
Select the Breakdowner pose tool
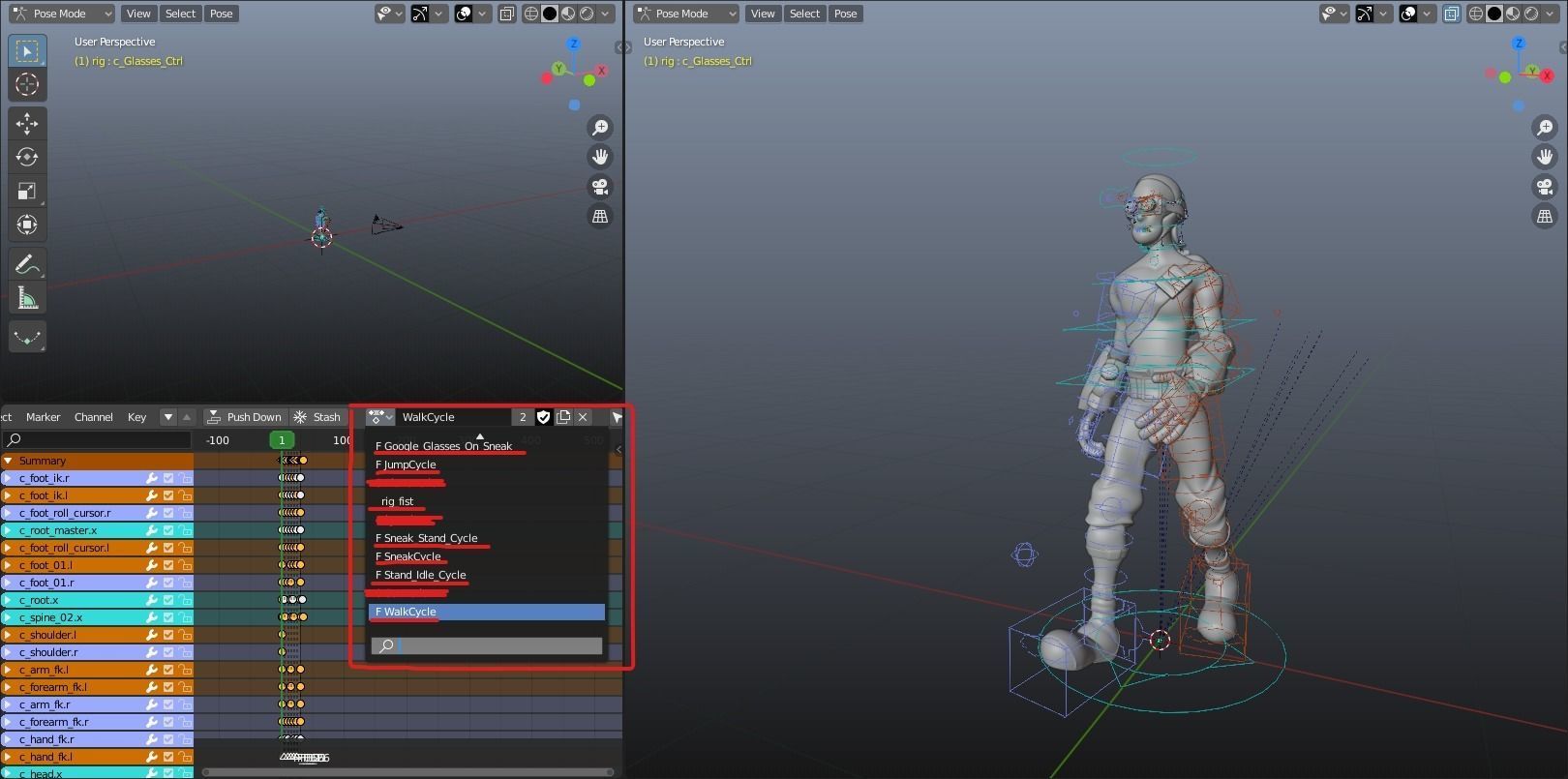(27, 337)
